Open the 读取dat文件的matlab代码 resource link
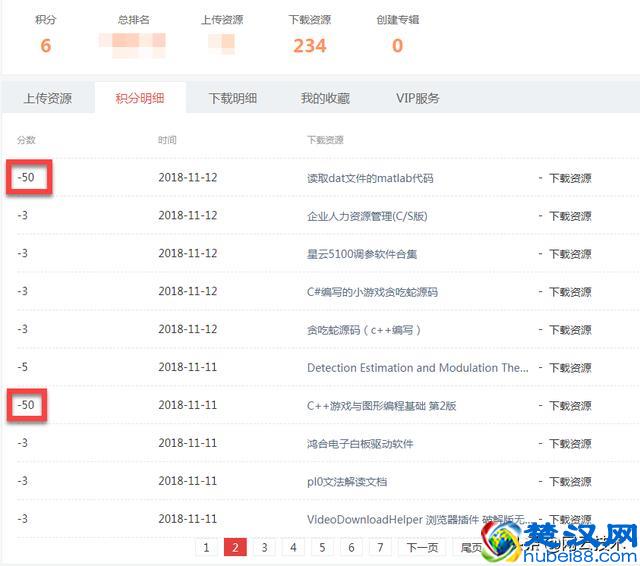The image size is (640, 566). tap(370, 178)
